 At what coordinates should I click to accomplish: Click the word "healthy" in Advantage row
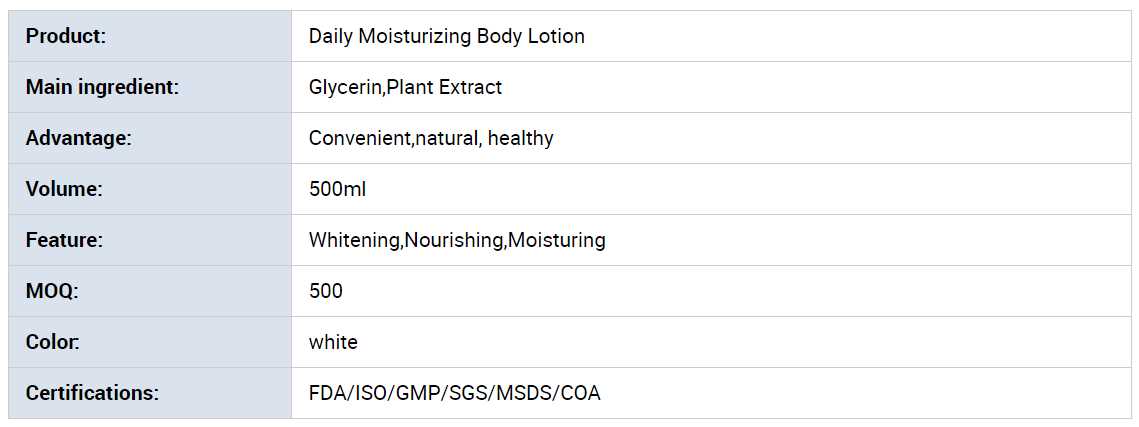pyautogui.click(x=520, y=139)
